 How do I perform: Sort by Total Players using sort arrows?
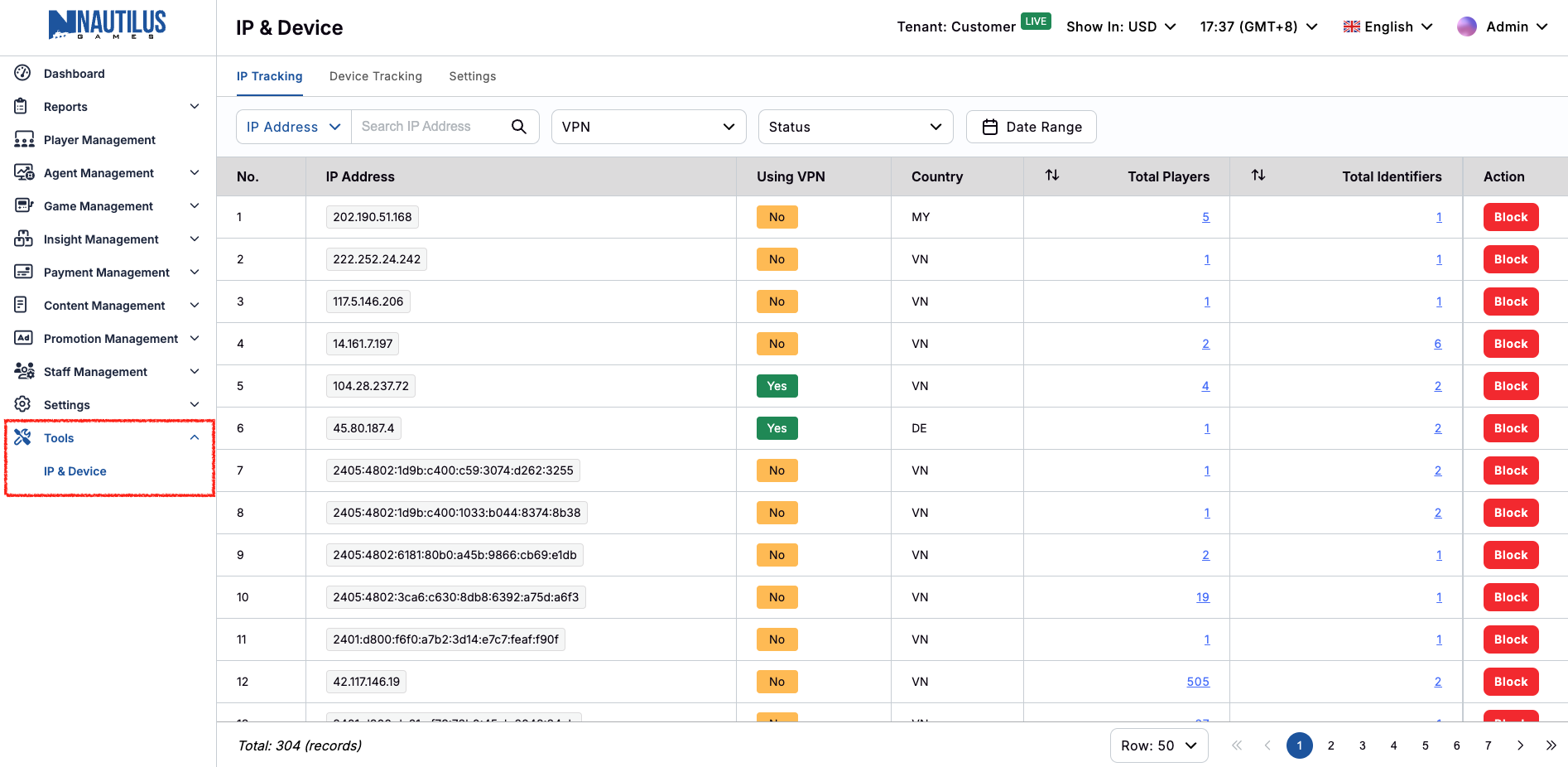pos(1258,176)
